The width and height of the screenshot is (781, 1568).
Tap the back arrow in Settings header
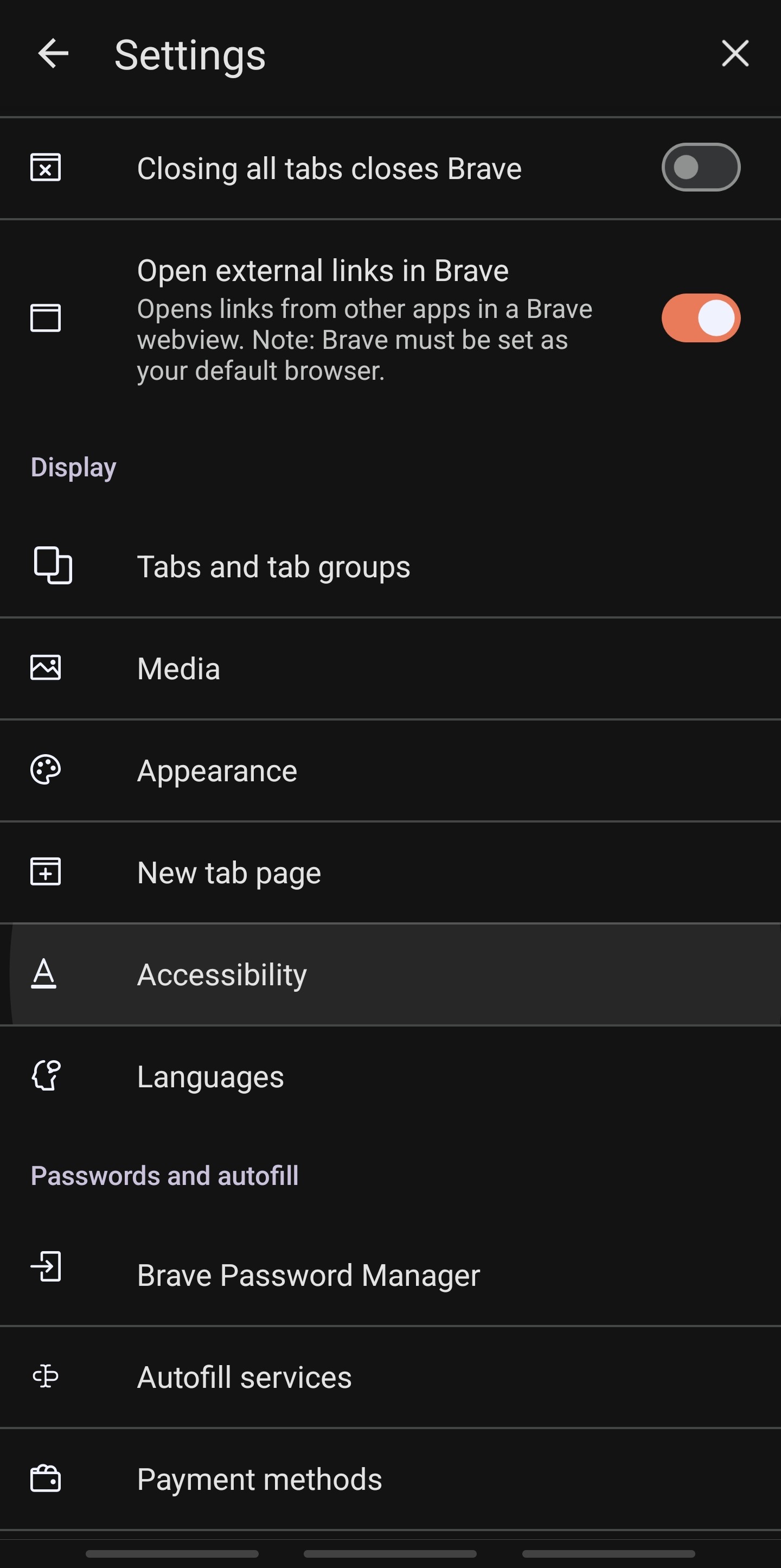coord(53,54)
